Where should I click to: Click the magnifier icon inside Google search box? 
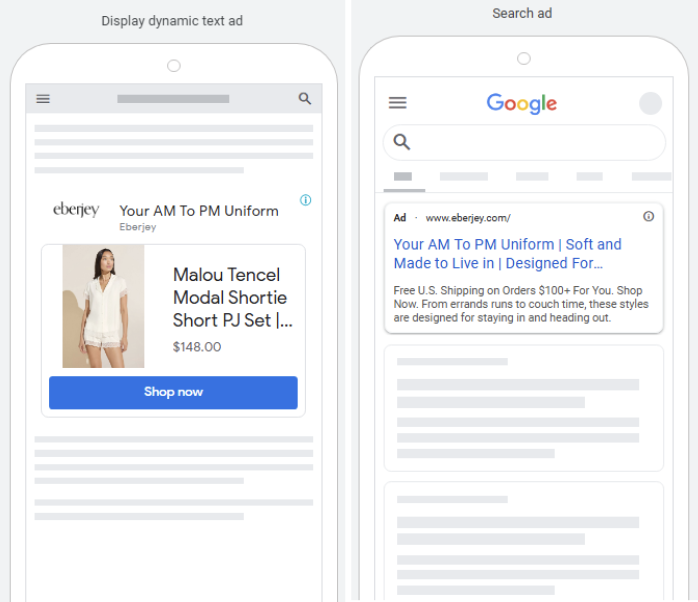point(402,142)
